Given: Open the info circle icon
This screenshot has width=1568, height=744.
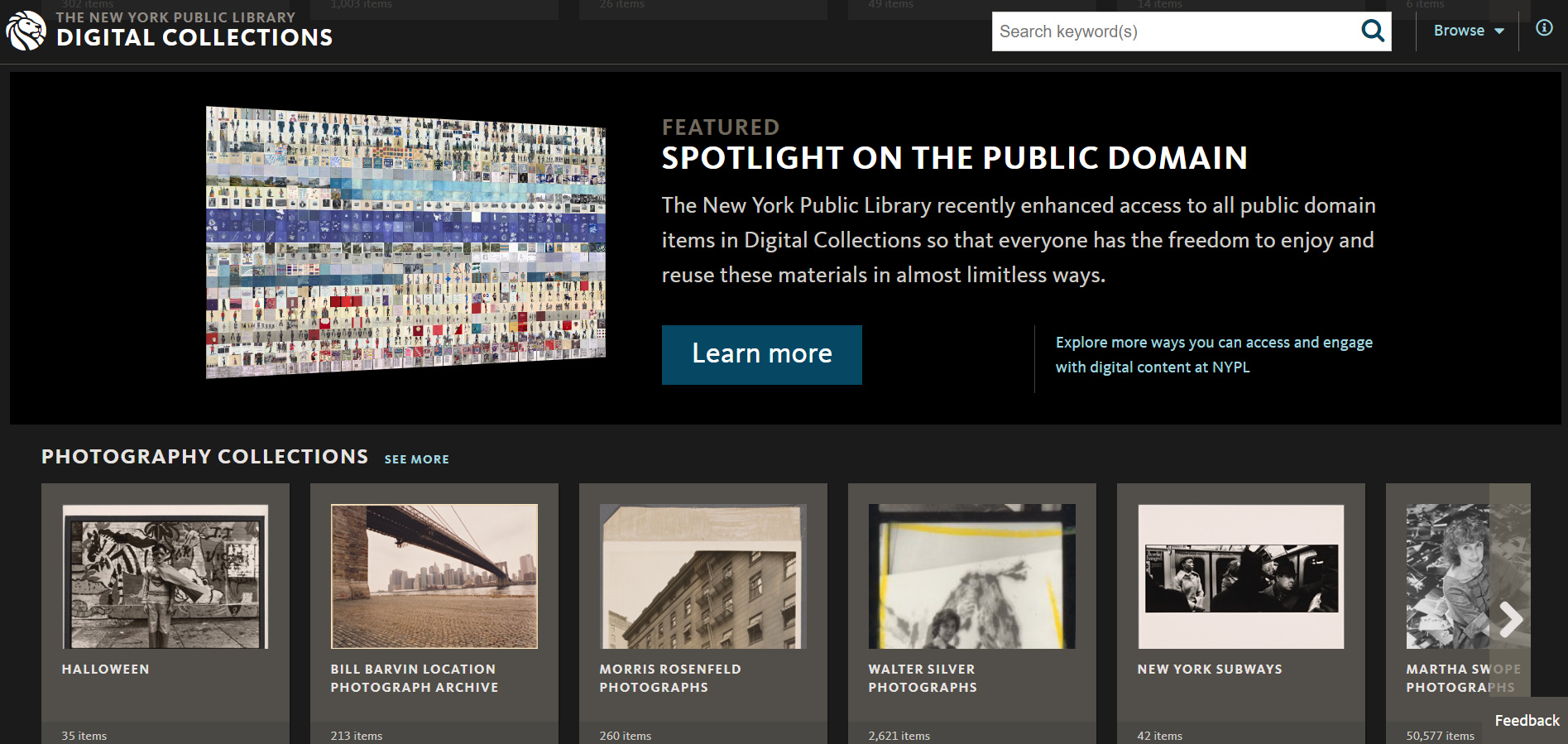Looking at the screenshot, I should tap(1543, 28).
